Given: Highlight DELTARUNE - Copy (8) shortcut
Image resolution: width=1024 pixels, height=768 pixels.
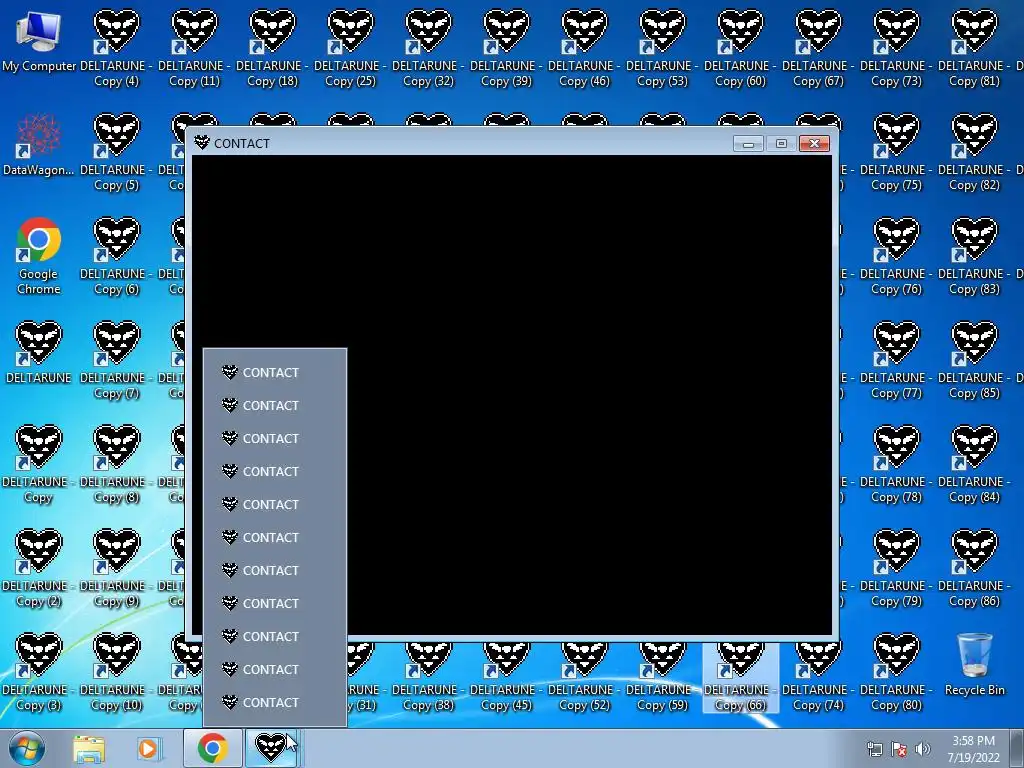Looking at the screenshot, I should click(116, 464).
